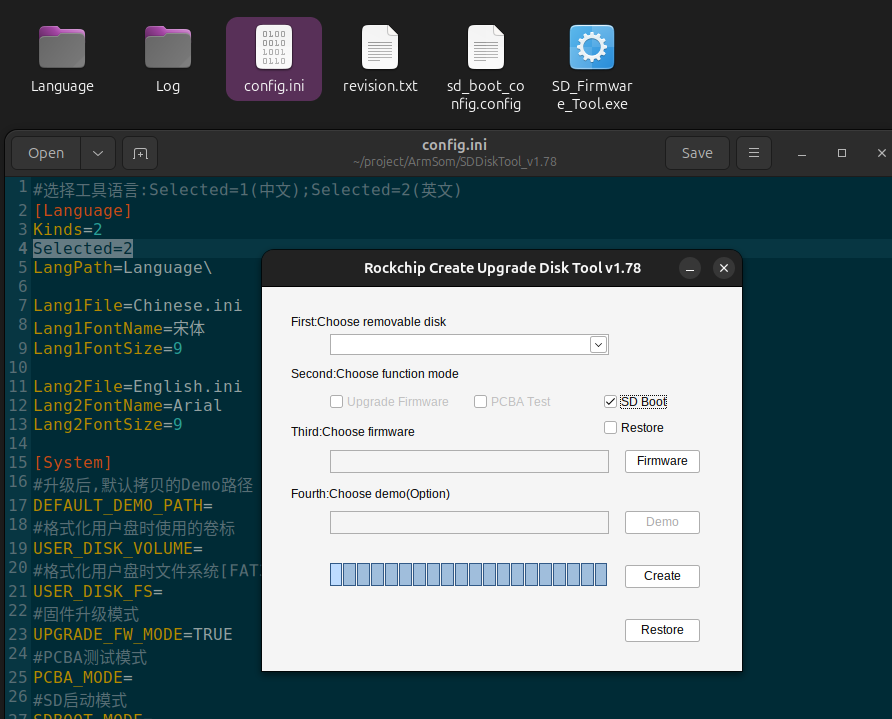
Task: Open the text editor hamburger menu
Action: (754, 153)
